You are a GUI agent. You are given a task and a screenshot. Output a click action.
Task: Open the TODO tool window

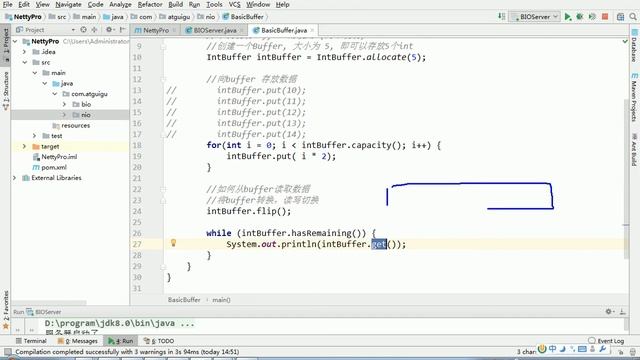(159, 341)
